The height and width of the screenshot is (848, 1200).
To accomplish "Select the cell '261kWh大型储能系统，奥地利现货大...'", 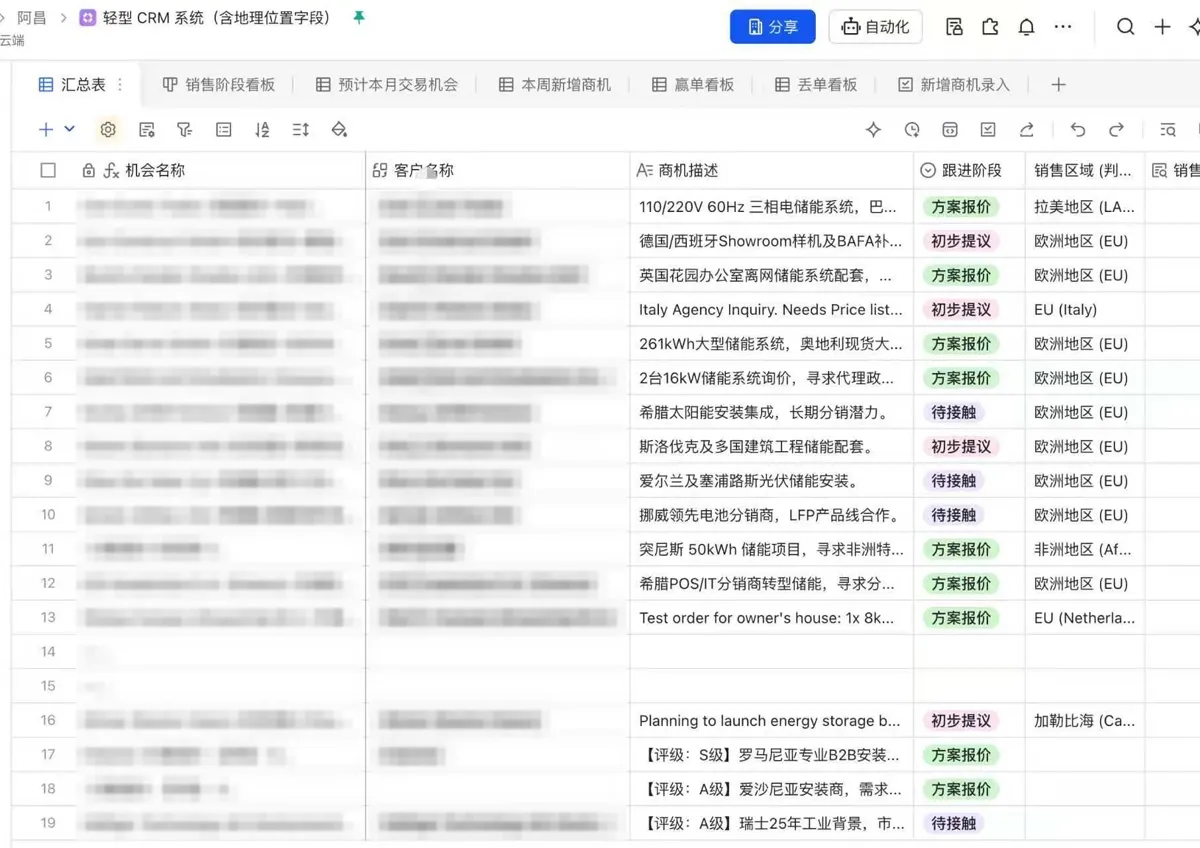I will click(772, 344).
